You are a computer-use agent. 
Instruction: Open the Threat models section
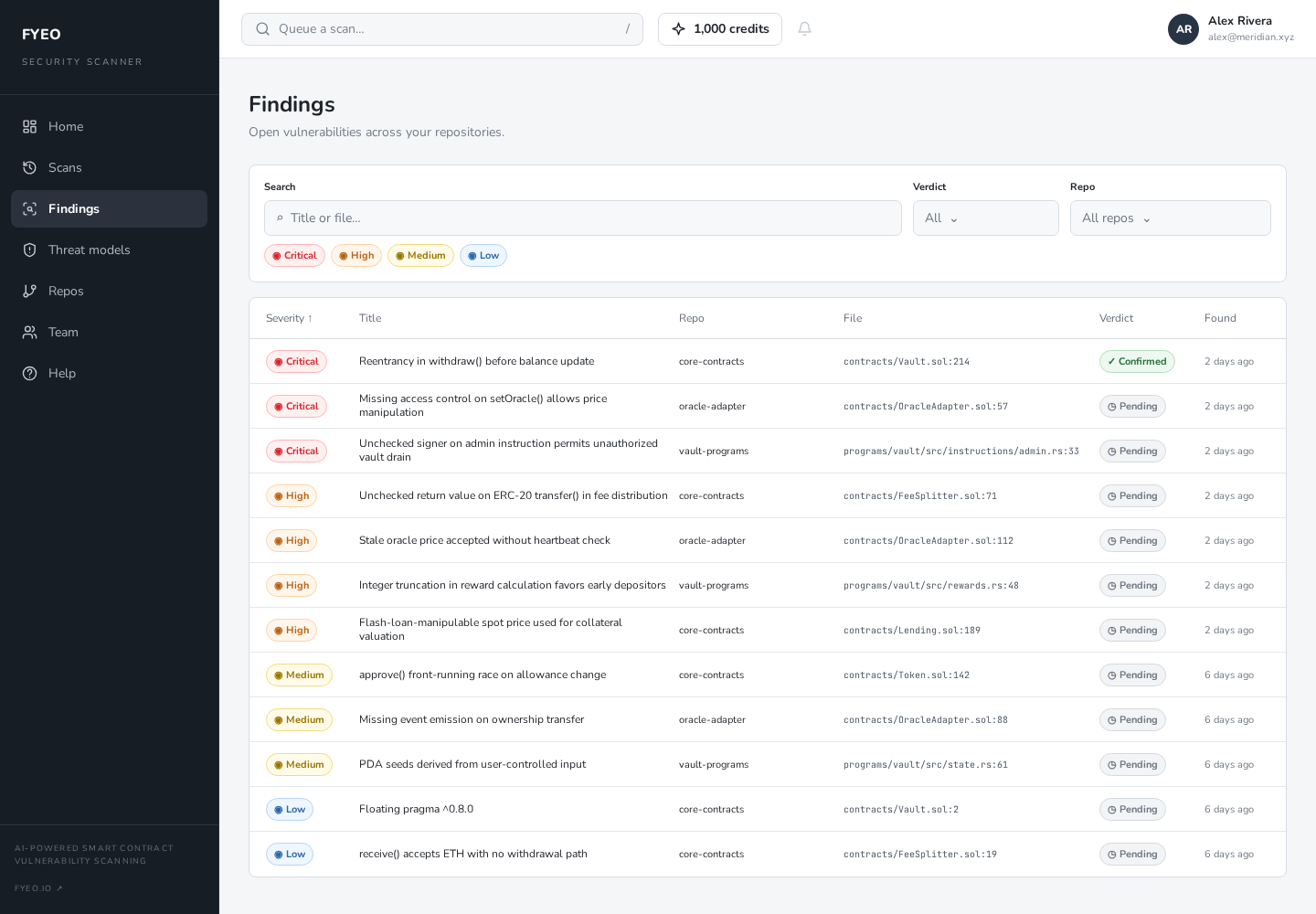coord(109,250)
